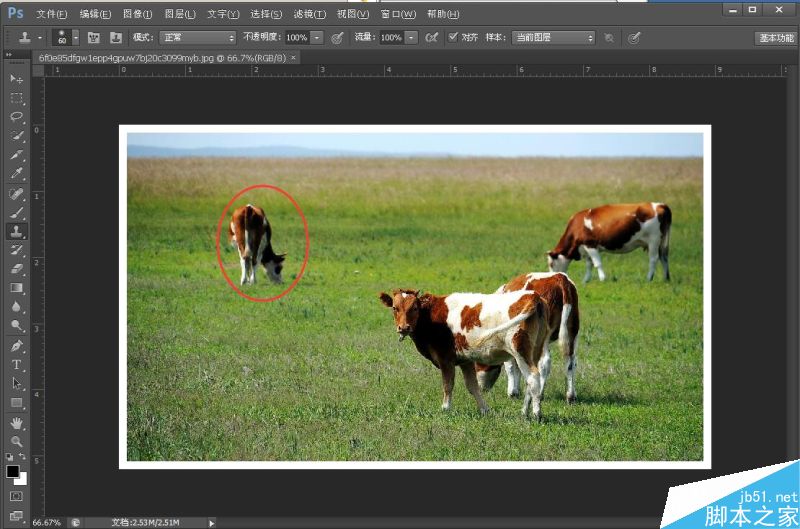Toggle the 对齐 (Aligned) checkbox
This screenshot has height=529, width=800.
pos(453,37)
